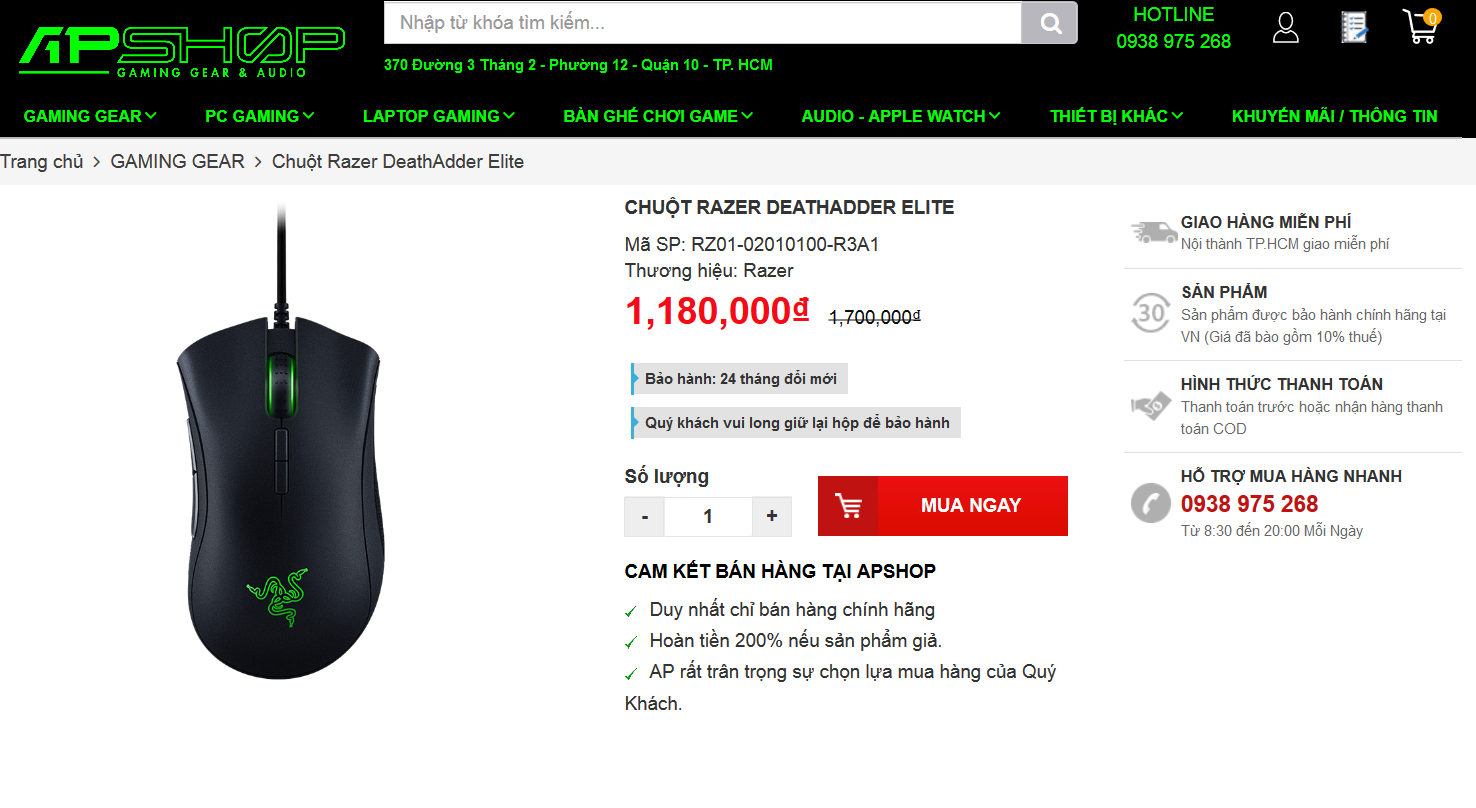The height and width of the screenshot is (808, 1476).
Task: Click the search magnifier icon
Action: tap(1049, 23)
